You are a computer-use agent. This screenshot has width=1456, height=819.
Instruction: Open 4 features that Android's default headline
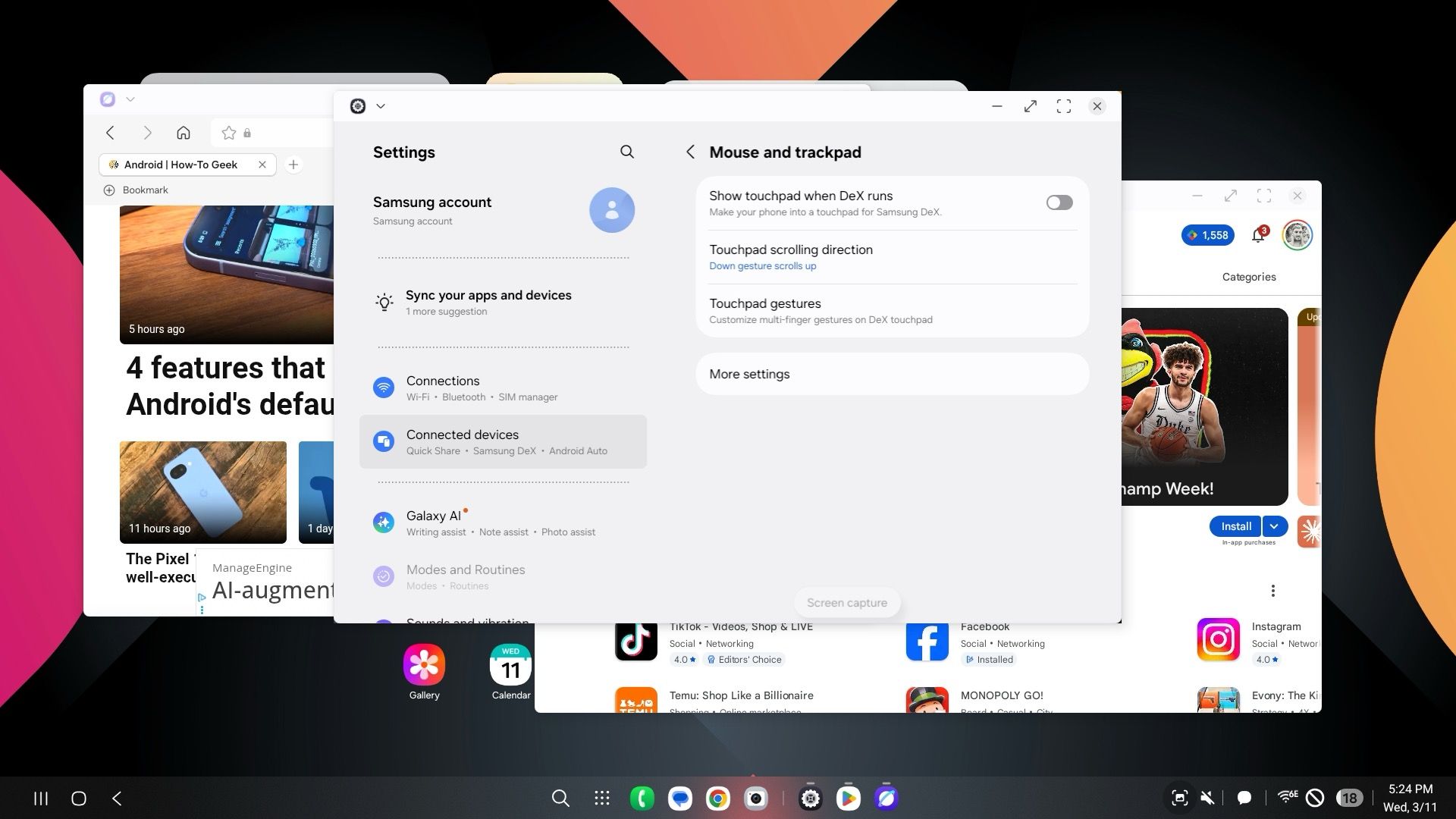tap(230, 385)
